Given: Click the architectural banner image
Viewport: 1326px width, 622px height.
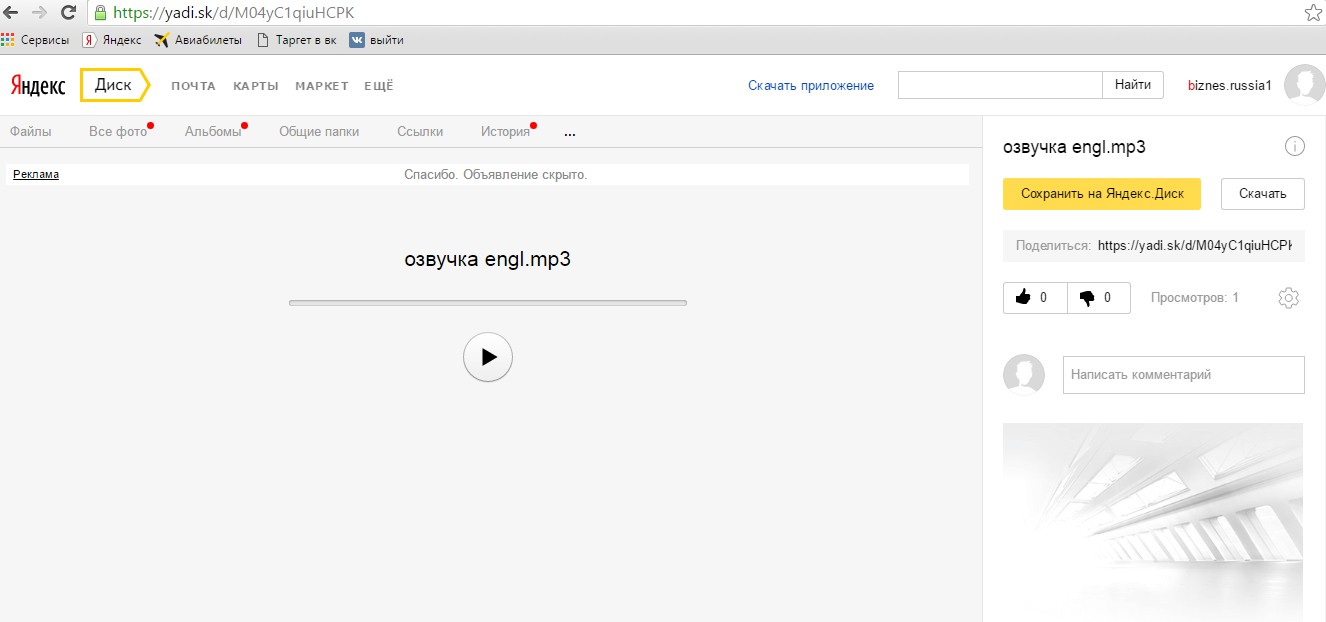Looking at the screenshot, I should (1153, 521).
